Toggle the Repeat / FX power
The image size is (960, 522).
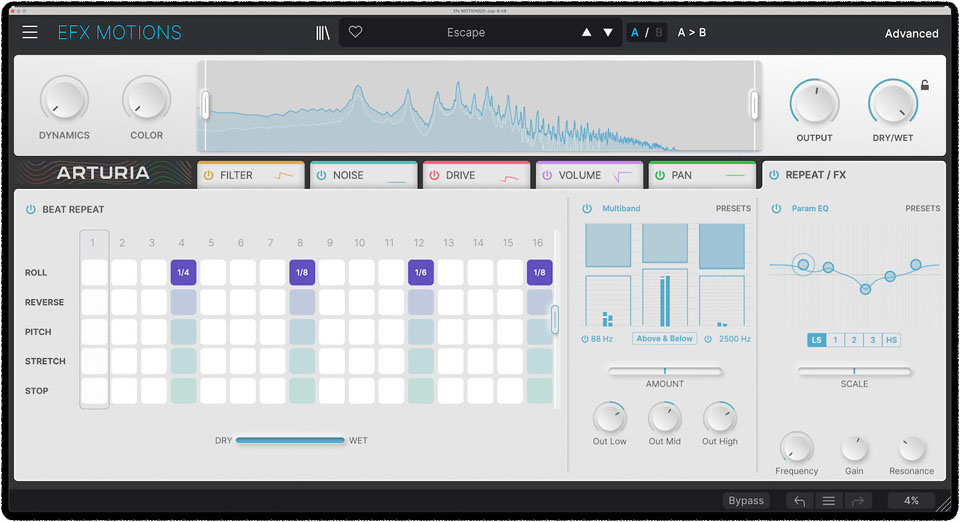click(774, 175)
